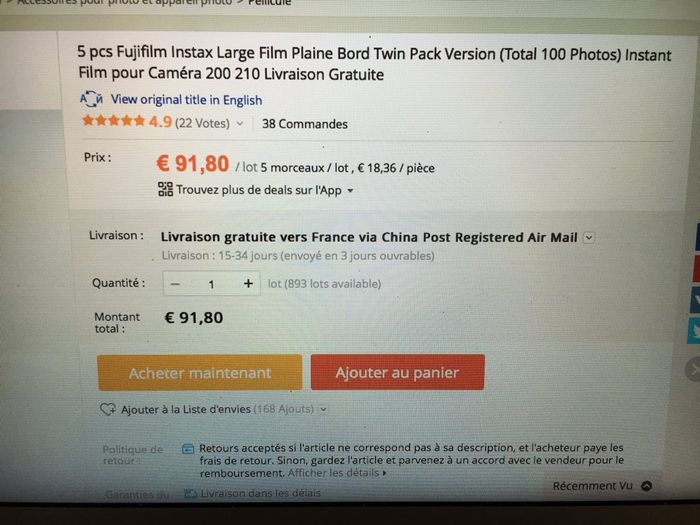Expand the wishlist dropdown arrow after '168 Ajouts'
Screen dimensions: 700x525
(324, 409)
